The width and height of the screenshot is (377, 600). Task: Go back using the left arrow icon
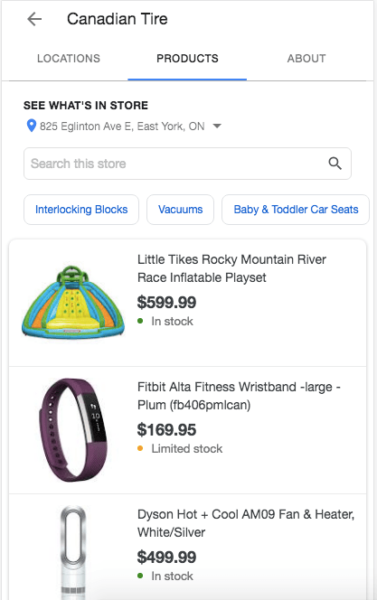pos(34,19)
